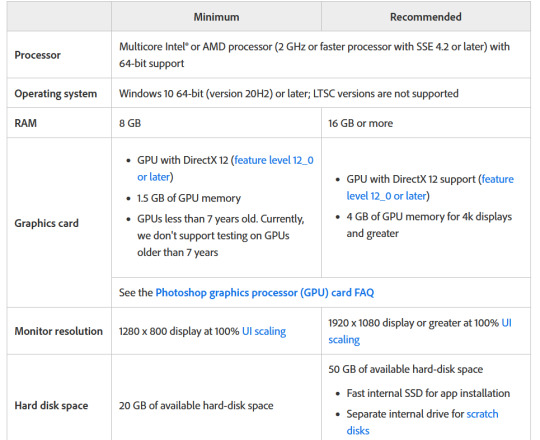Screen dimensions: 540x440
Task: Click the 'disks' link below scratch
Action: [358, 431]
